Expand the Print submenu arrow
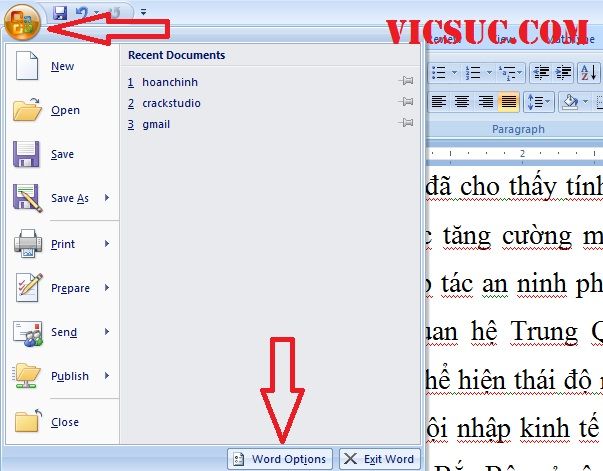603x471 pixels. click(107, 244)
